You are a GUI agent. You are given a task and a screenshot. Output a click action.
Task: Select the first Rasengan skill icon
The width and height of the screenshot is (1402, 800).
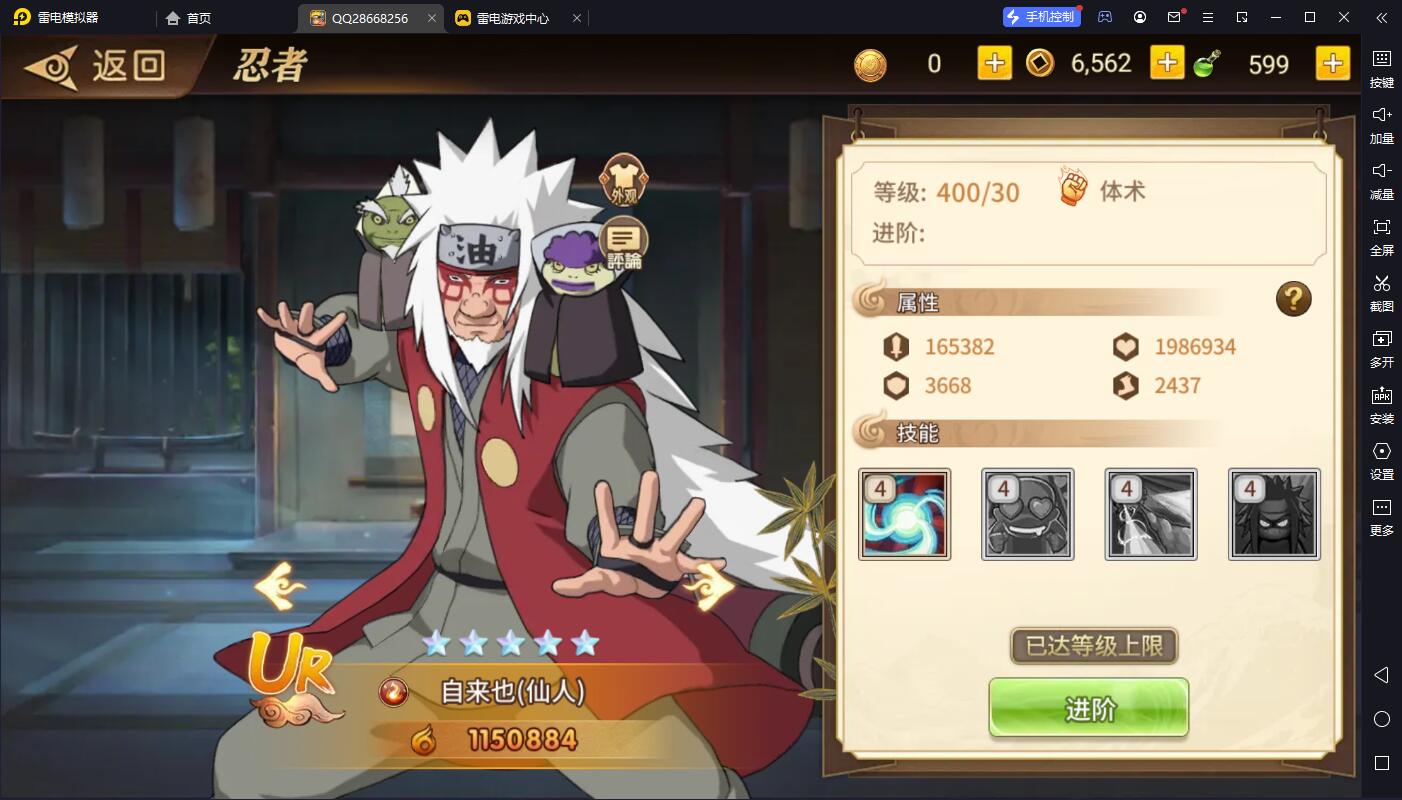click(x=904, y=514)
